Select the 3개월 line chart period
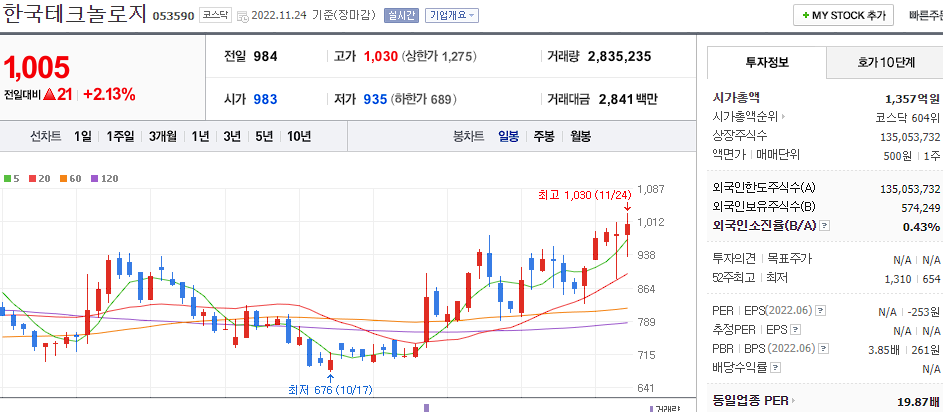The image size is (943, 412). 163,136
